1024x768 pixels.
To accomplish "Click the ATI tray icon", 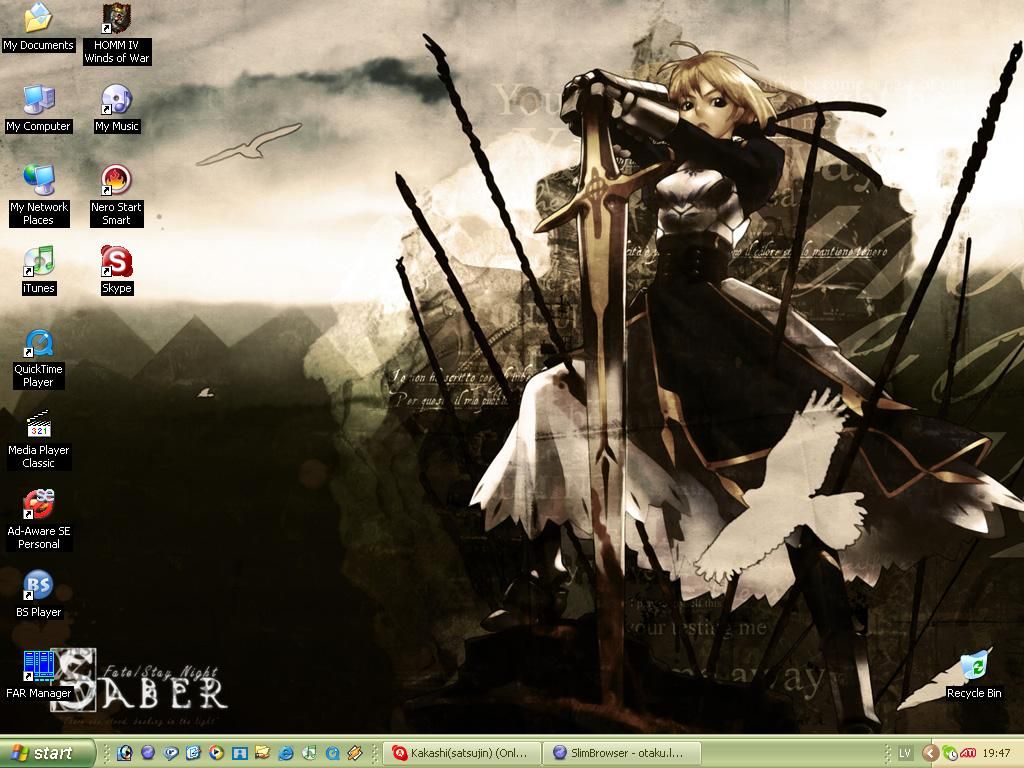I will 968,754.
